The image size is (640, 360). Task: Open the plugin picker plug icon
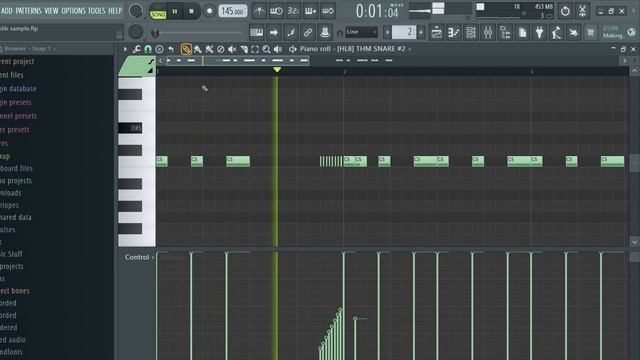click(539, 32)
